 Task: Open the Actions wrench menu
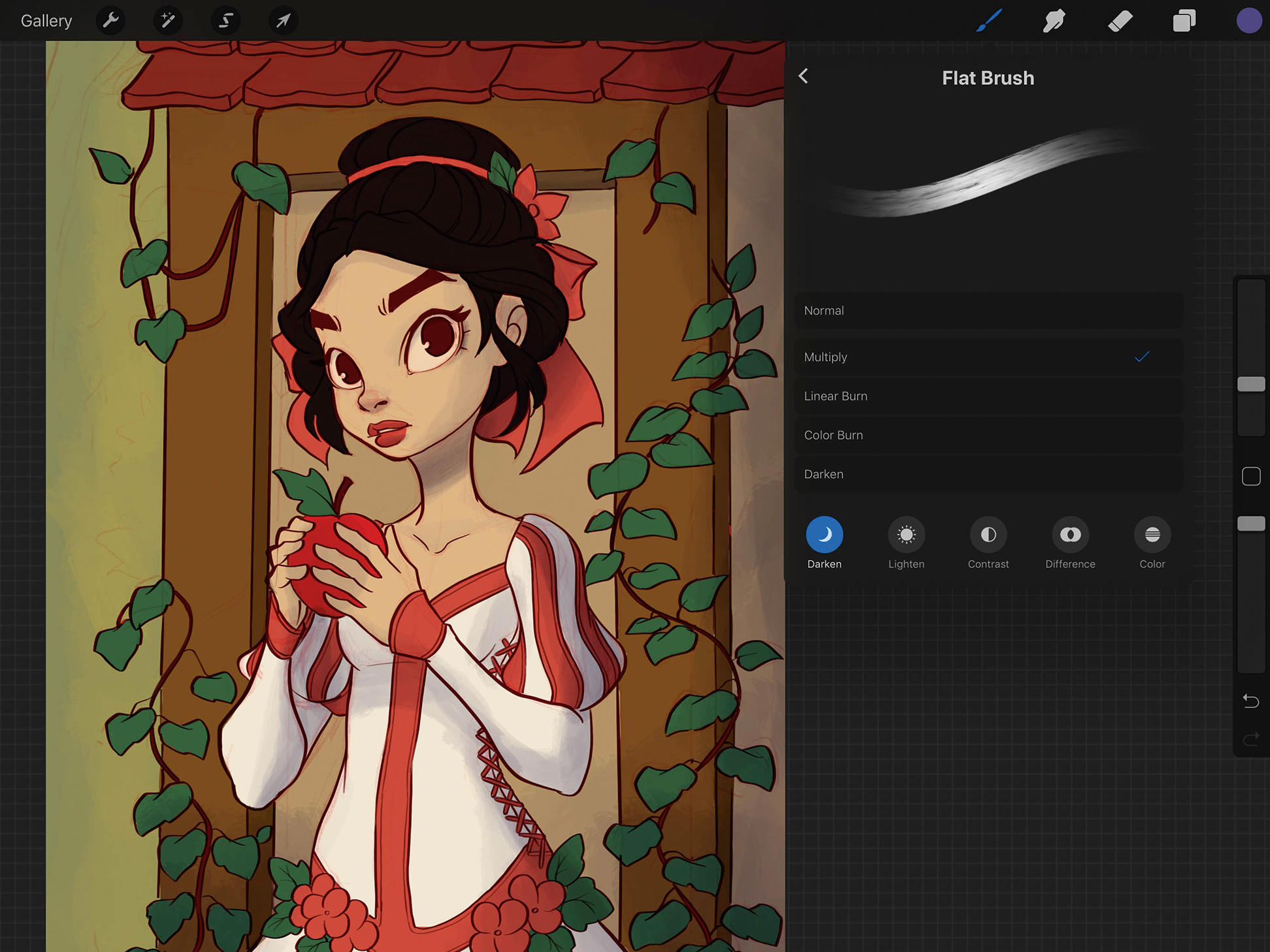tap(110, 21)
